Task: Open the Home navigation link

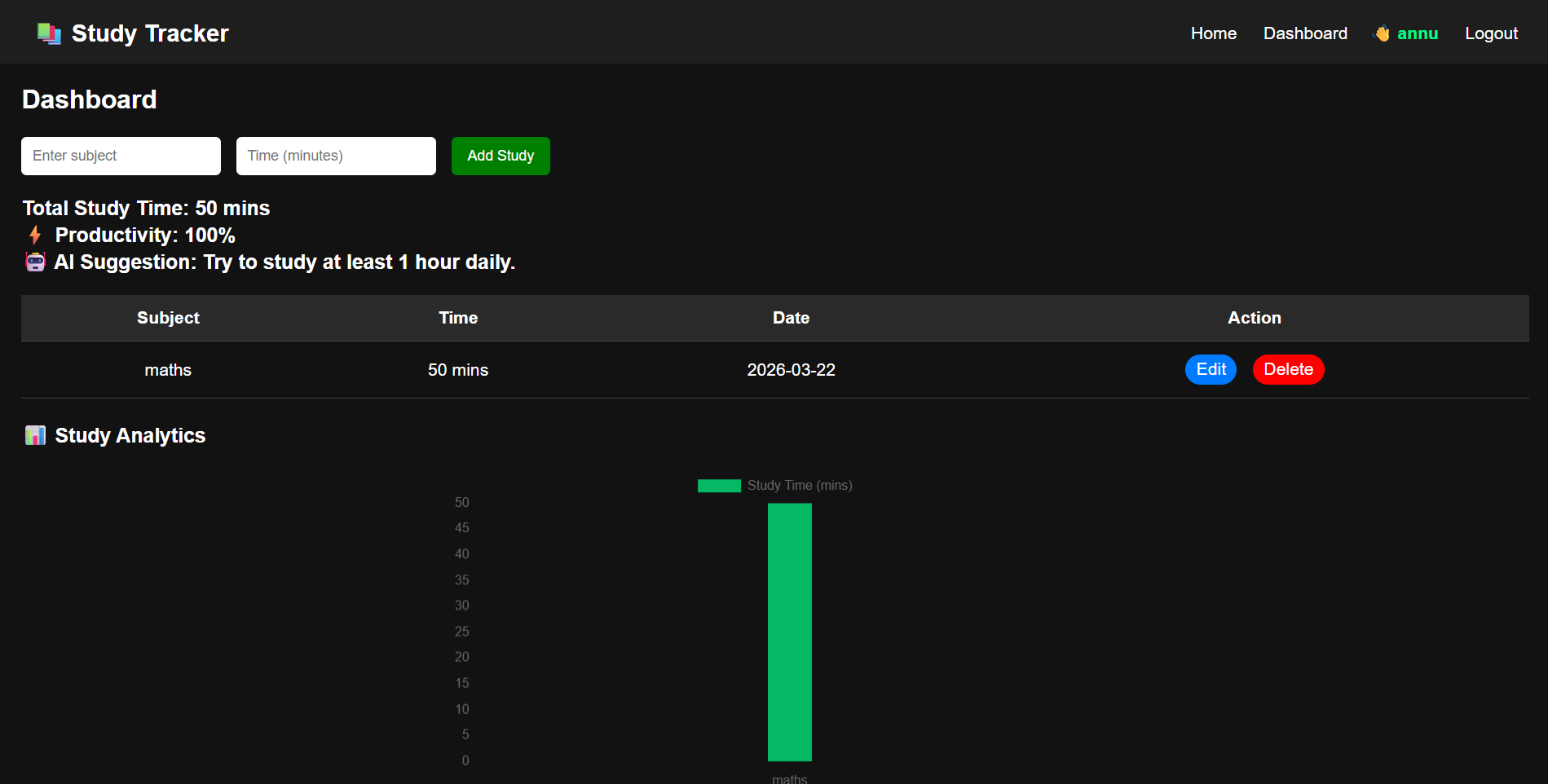Action: coord(1213,33)
